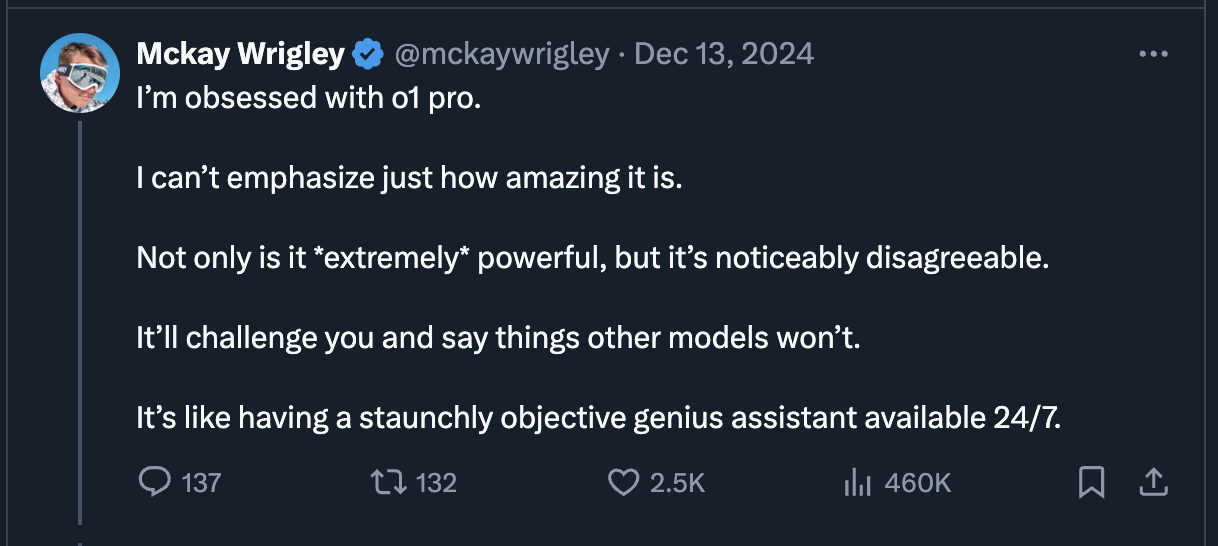The width and height of the screenshot is (1218, 546).
Task: Open the three-dot more options menu
Action: [1153, 55]
